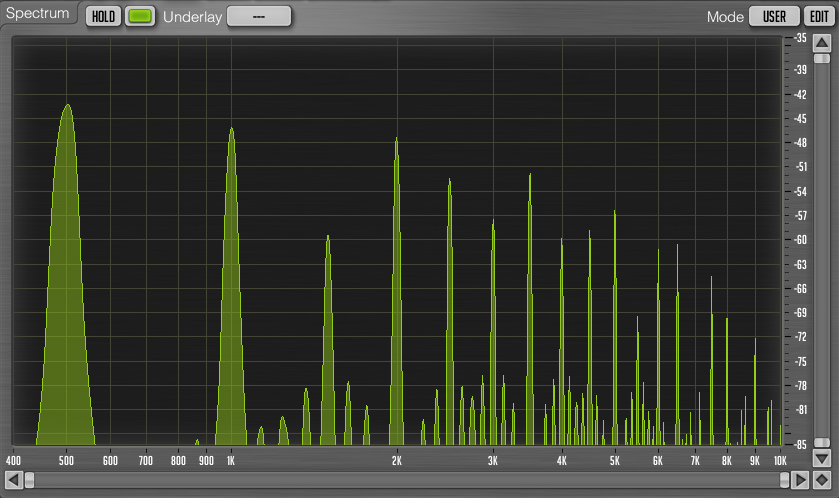The width and height of the screenshot is (839, 498).
Task: Click the vertical scrollbar down arrow
Action: pos(821,459)
